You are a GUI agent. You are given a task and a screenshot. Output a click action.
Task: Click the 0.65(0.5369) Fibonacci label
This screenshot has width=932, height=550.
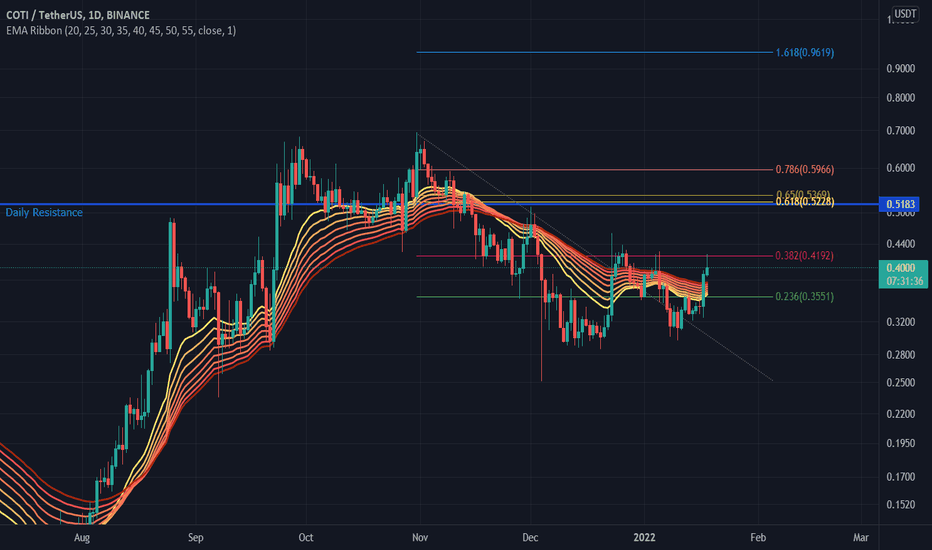[x=803, y=194]
